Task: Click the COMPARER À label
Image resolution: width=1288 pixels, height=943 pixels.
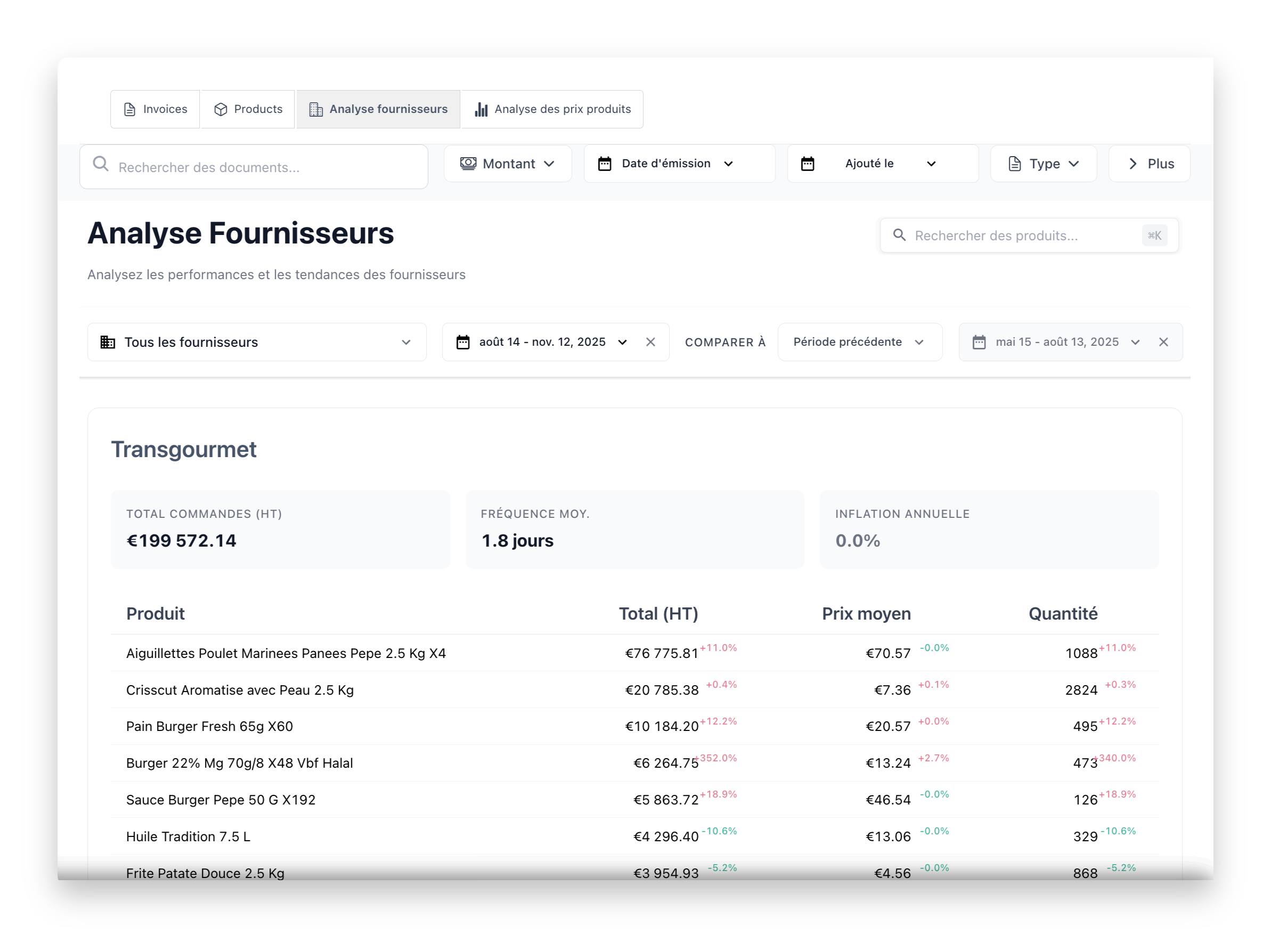Action: click(725, 342)
